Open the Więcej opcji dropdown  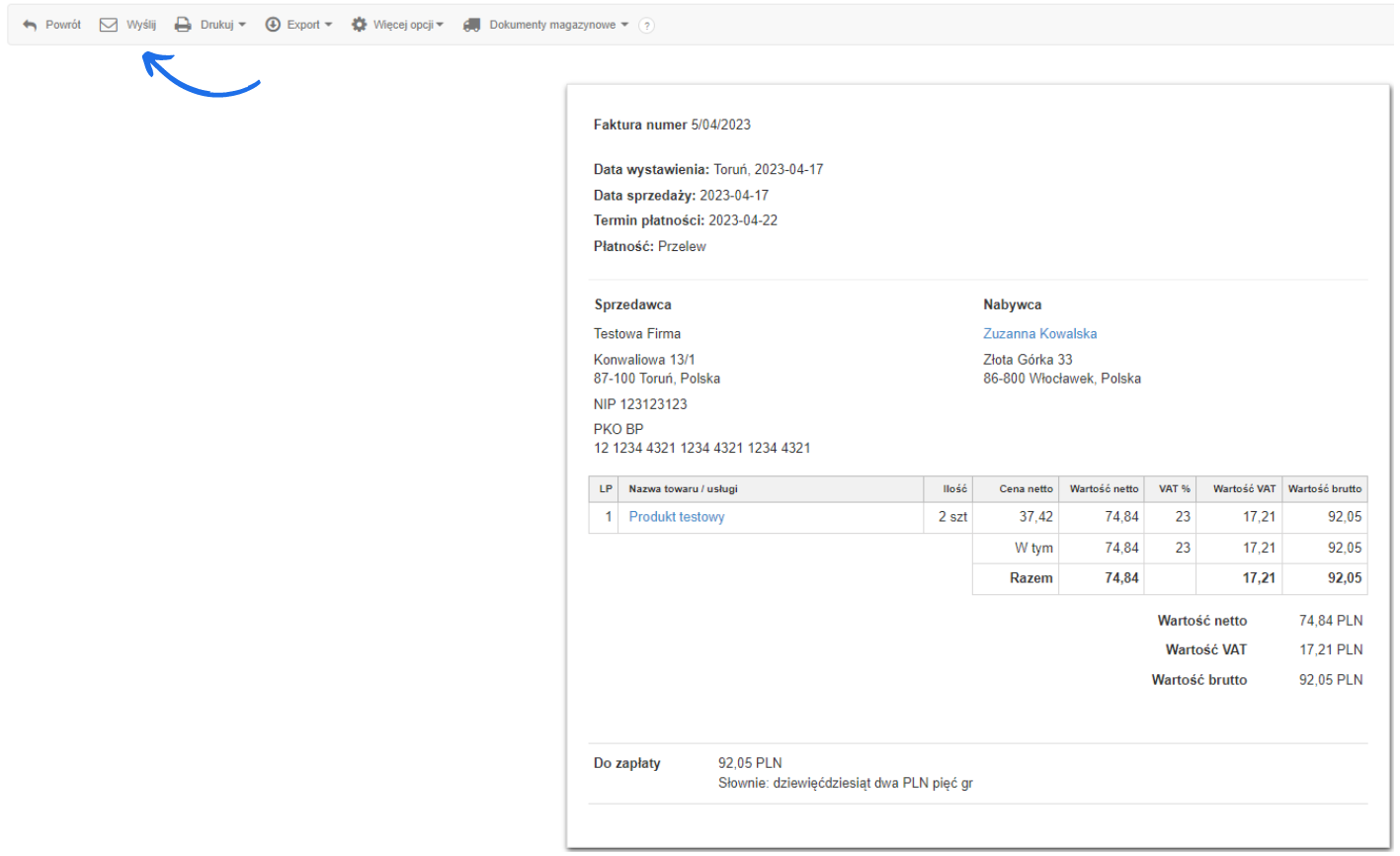click(x=439, y=24)
